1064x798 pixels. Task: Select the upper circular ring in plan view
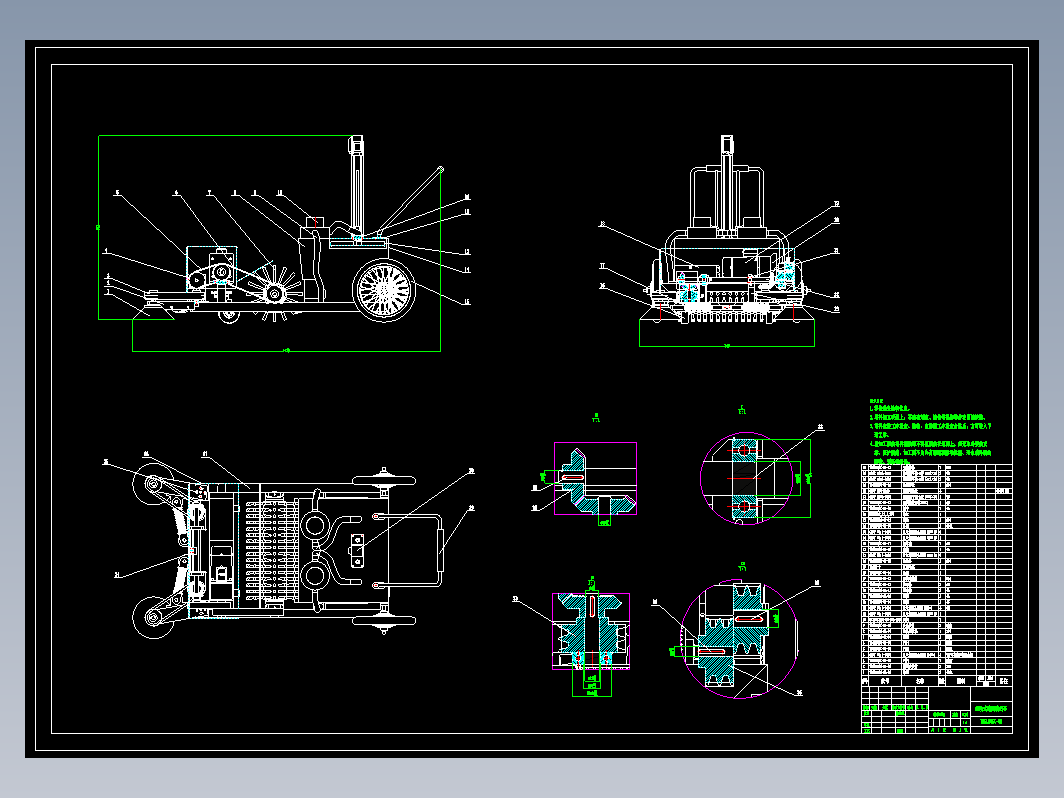pyautogui.click(x=315, y=525)
